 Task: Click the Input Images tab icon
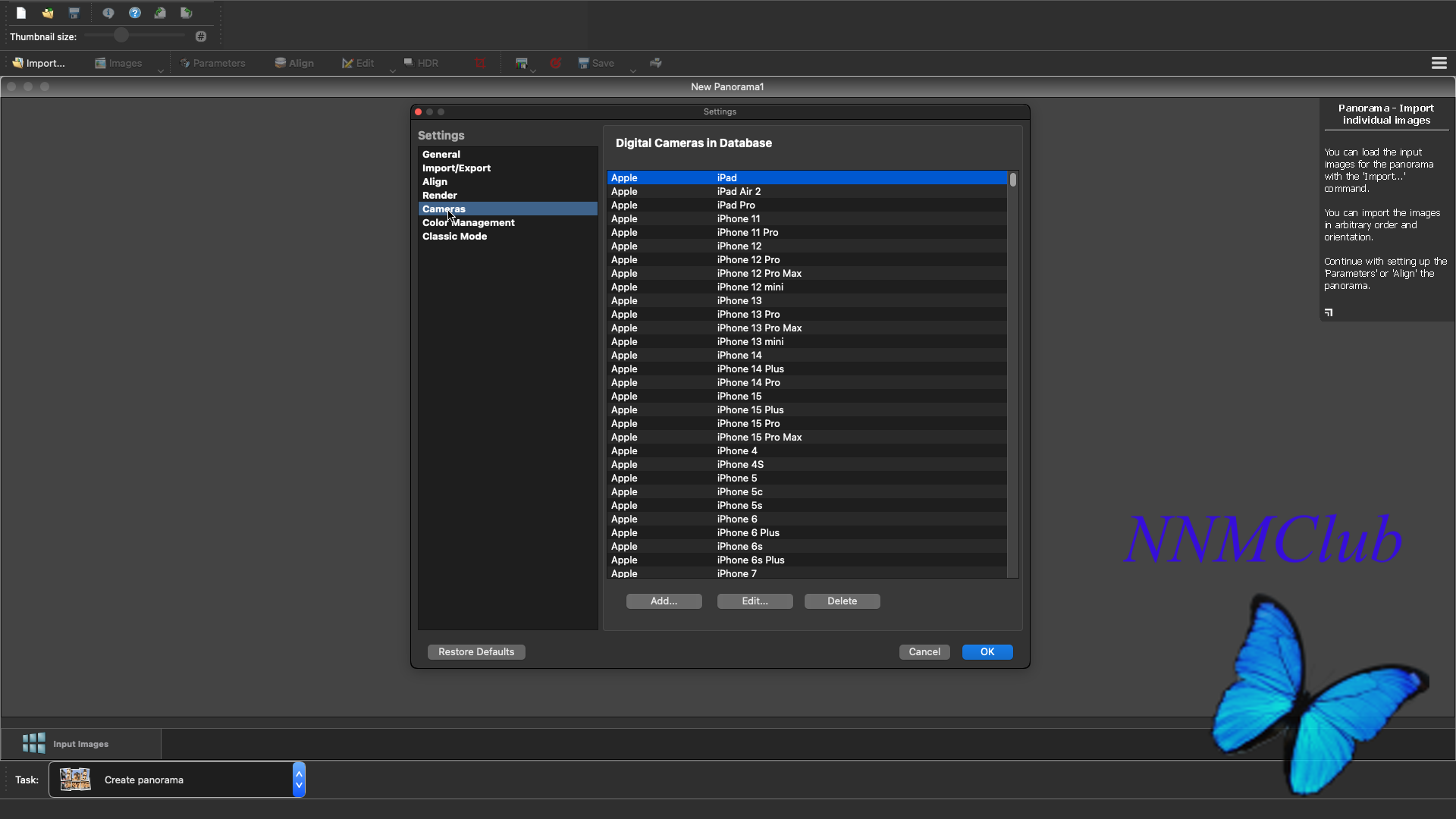[x=34, y=743]
